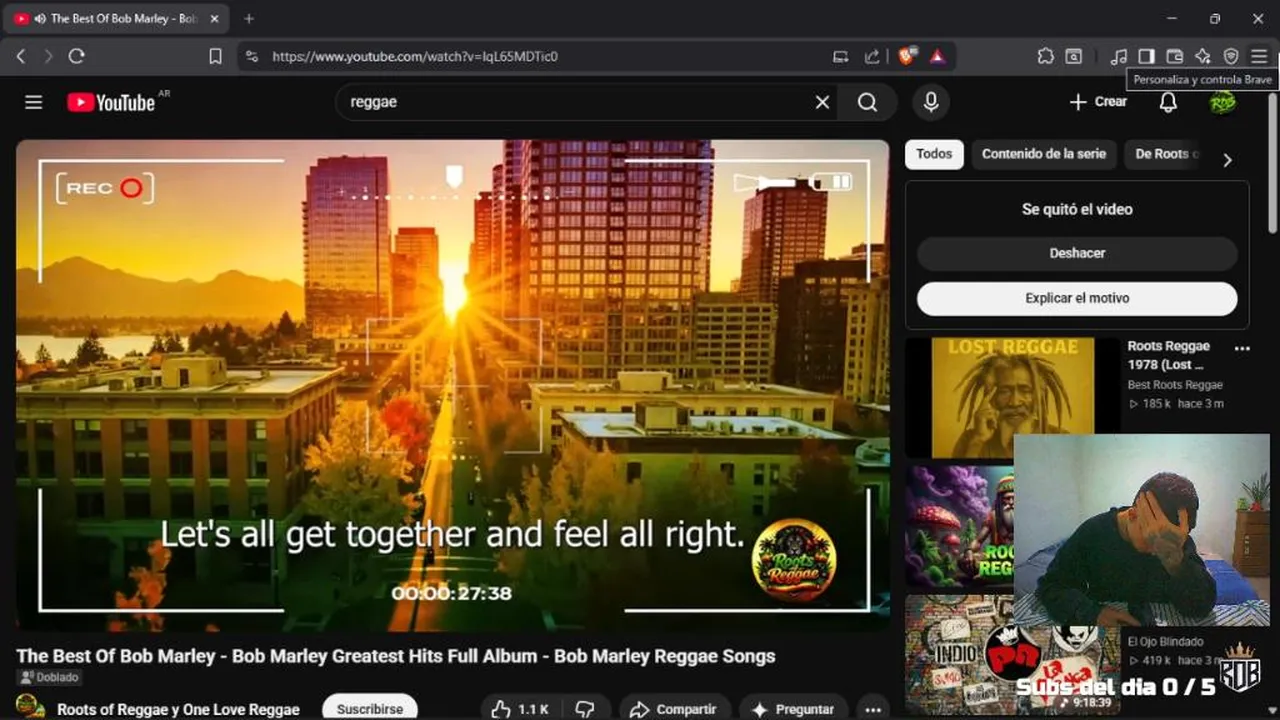This screenshot has height=720, width=1280.
Task: Open El Ojo Blindado channel link
Action: pyautogui.click(x=1165, y=642)
